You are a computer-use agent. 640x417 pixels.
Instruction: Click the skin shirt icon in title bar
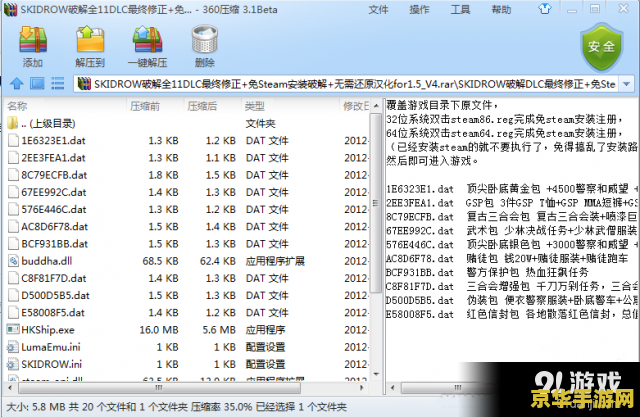point(545,9)
